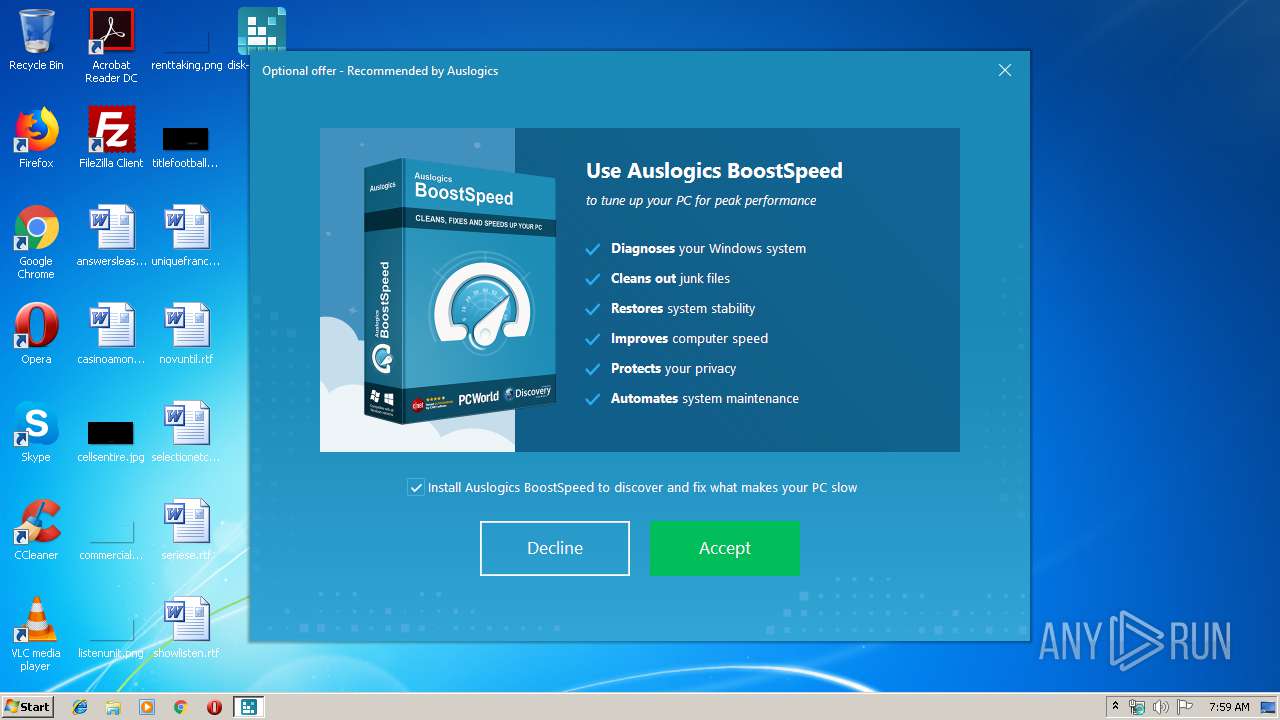
Task: Open network status tray icon
Action: pos(1137,707)
